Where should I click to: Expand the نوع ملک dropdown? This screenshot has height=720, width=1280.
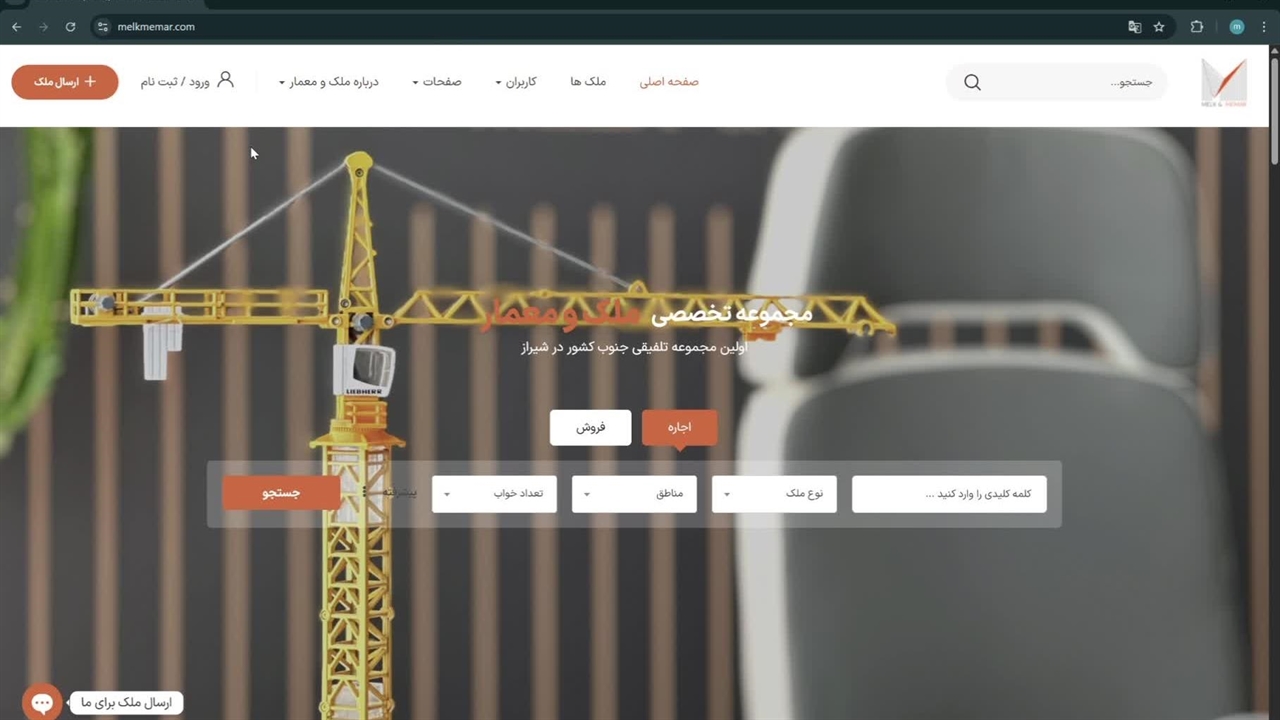tap(774, 494)
